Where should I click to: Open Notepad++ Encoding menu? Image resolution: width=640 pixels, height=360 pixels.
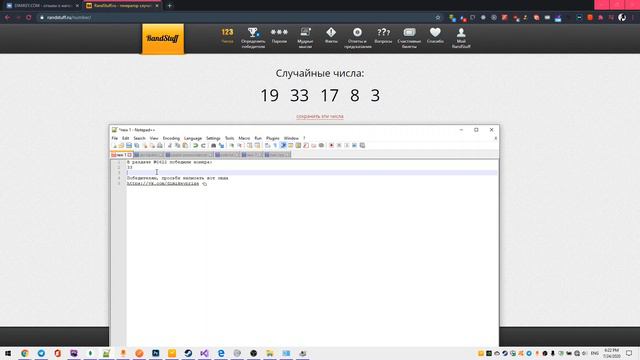click(171, 138)
